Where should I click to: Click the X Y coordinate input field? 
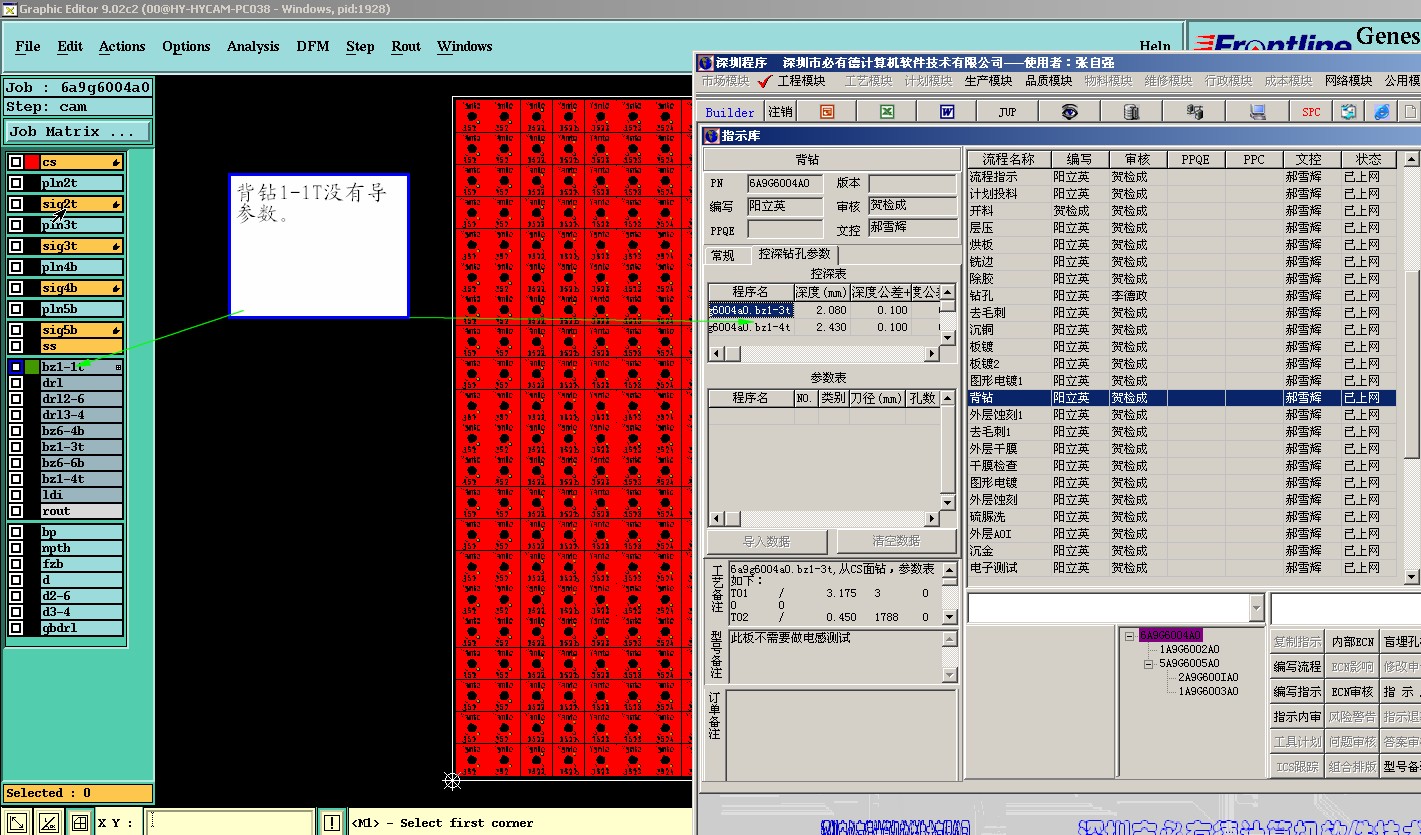pos(229,822)
